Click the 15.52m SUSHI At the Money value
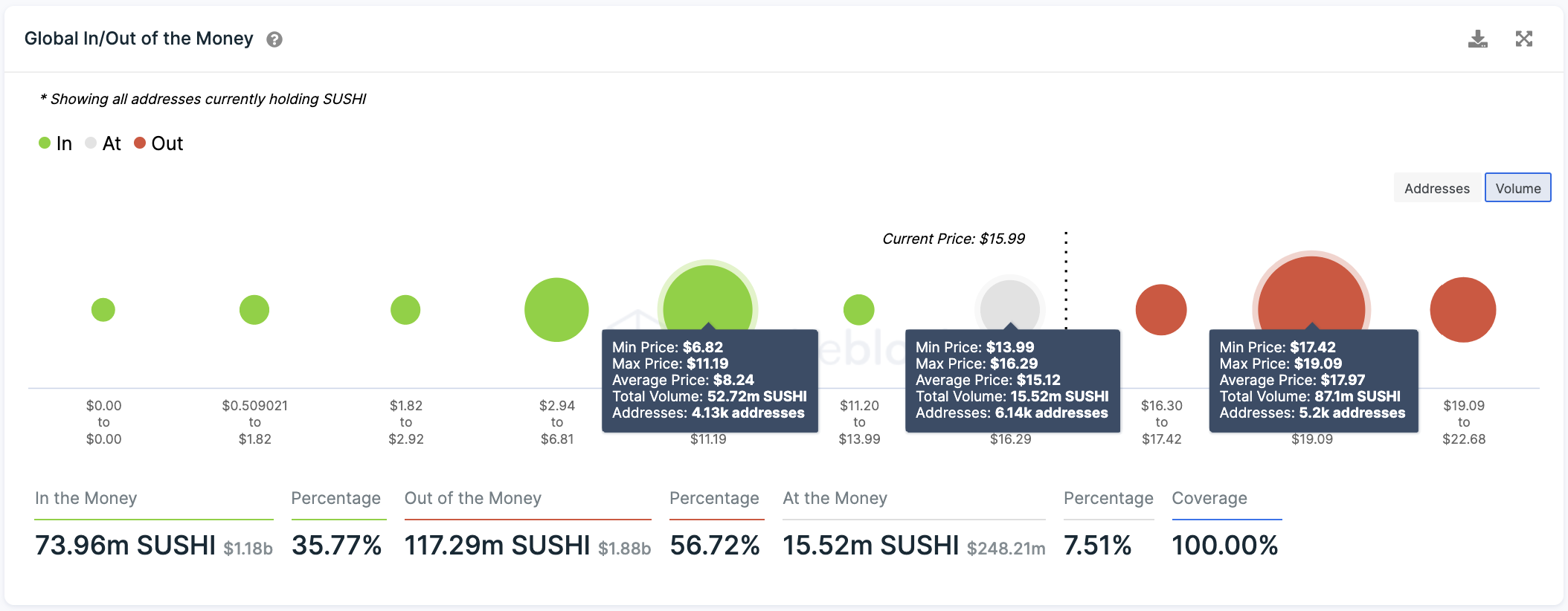The width and height of the screenshot is (1568, 611). (871, 546)
